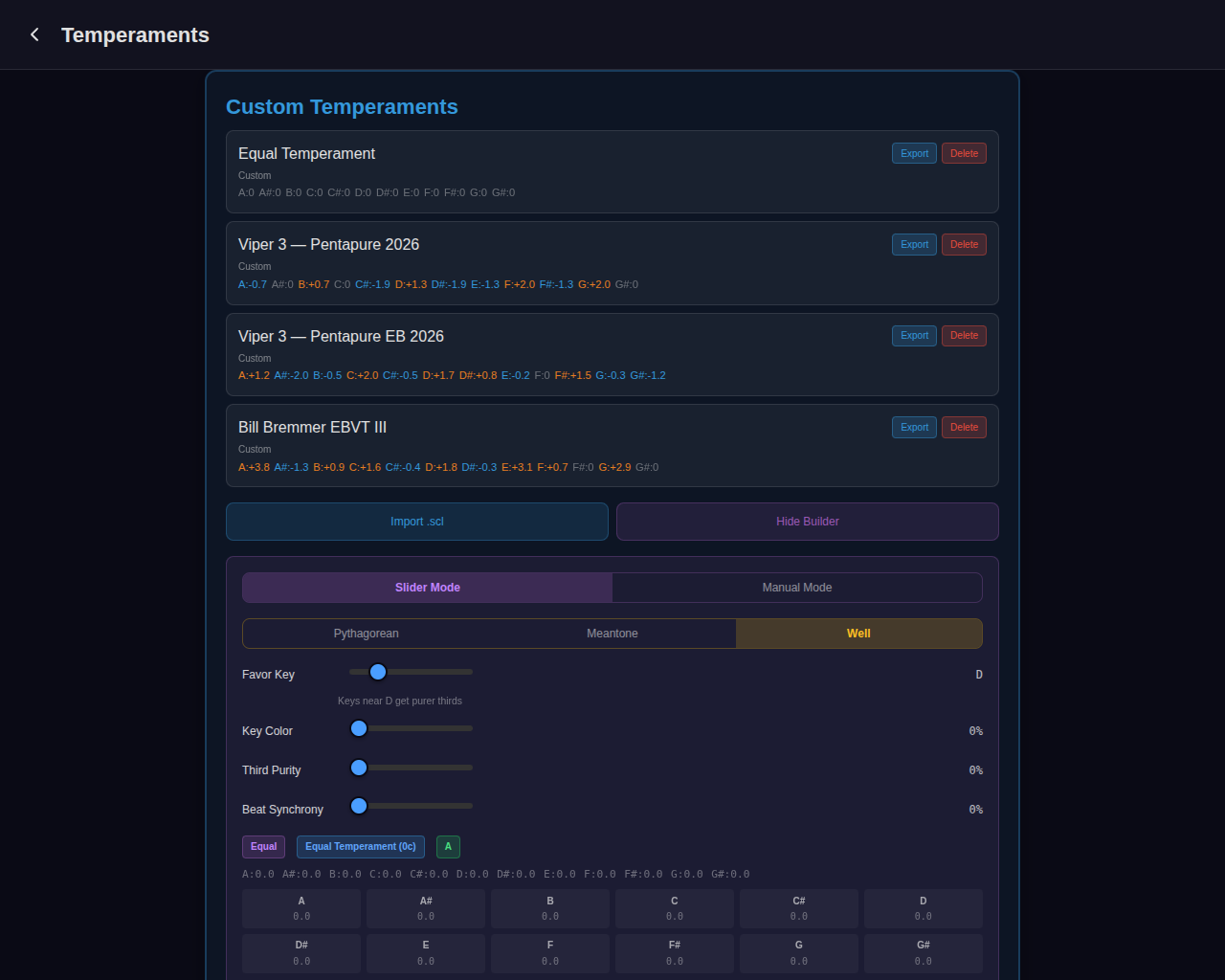Hide the temperament builder

pos(808,522)
